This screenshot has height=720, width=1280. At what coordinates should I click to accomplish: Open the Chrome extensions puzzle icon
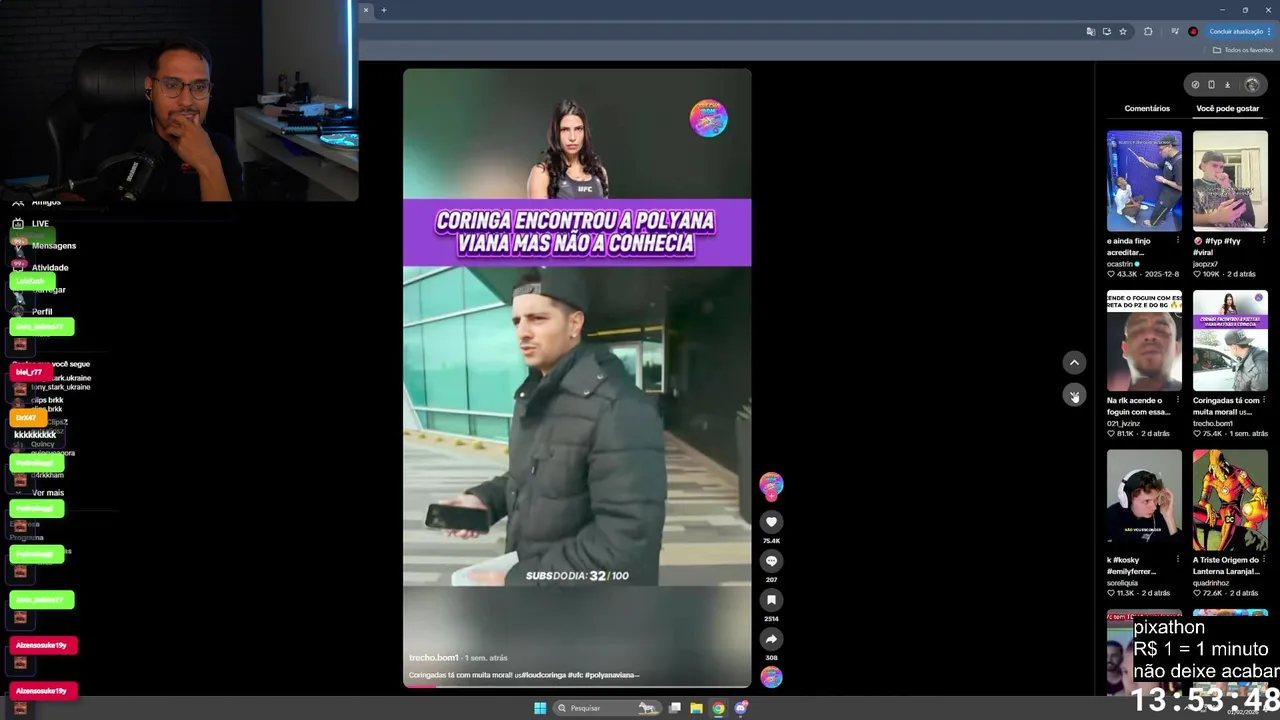point(1148,31)
